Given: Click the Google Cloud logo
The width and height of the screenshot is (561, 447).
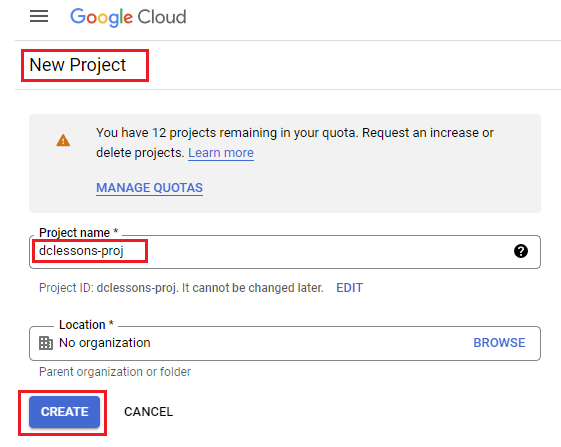Looking at the screenshot, I should [x=128, y=17].
